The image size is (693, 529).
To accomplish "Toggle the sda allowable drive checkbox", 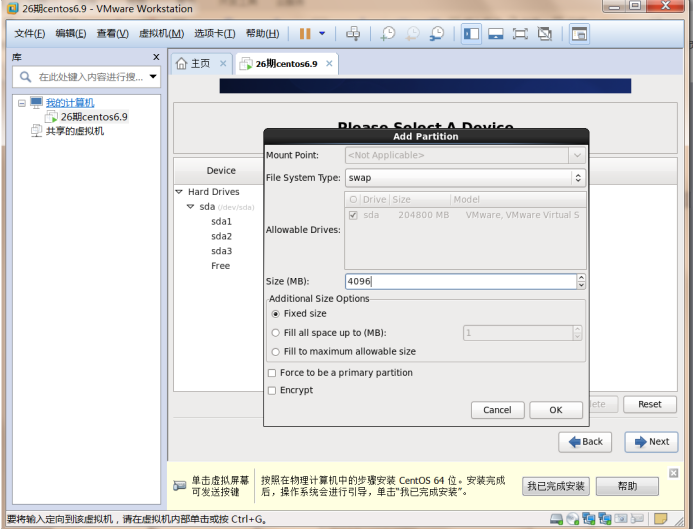I will coord(353,215).
